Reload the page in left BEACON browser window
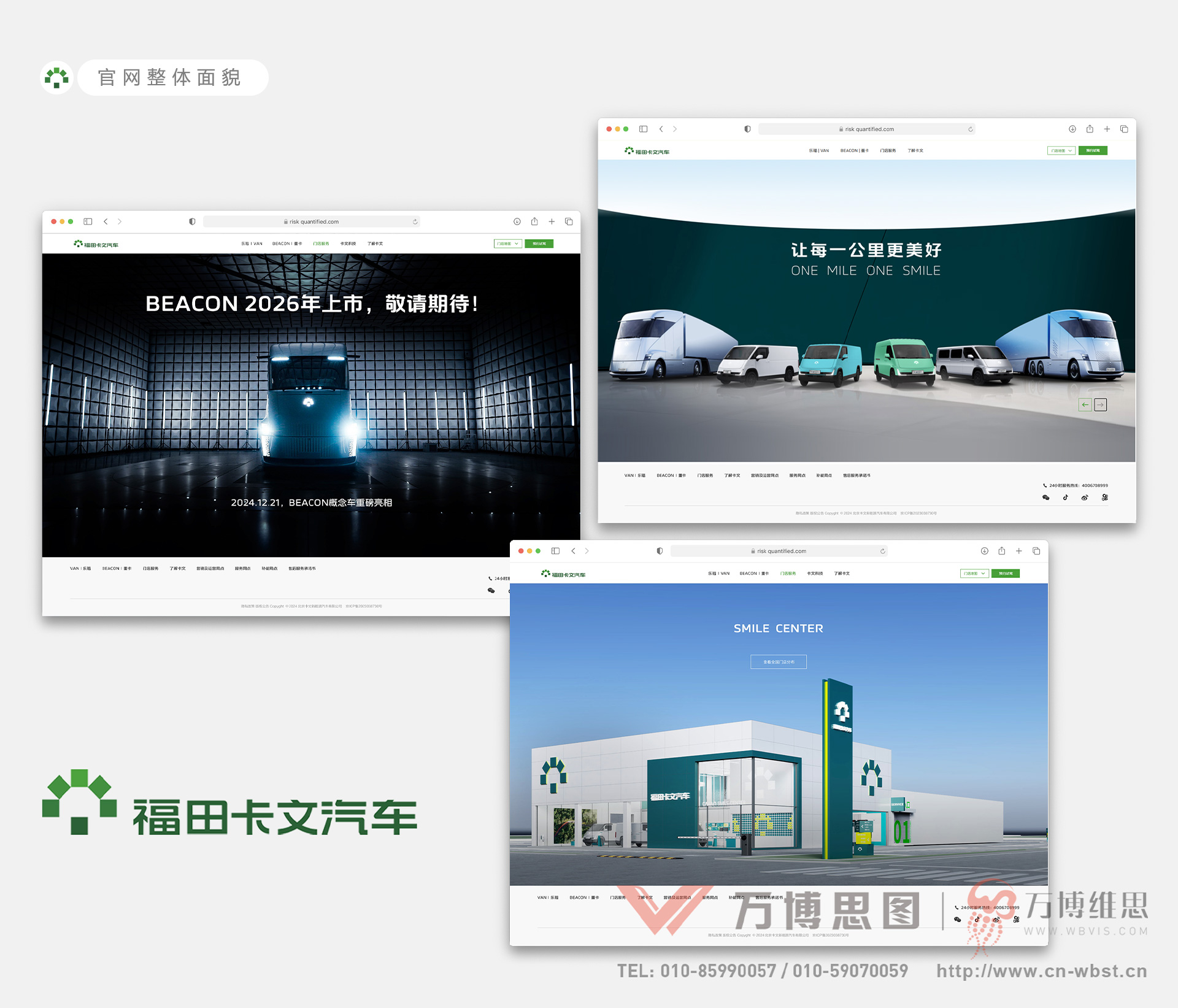The image size is (1178, 1008). [415, 222]
